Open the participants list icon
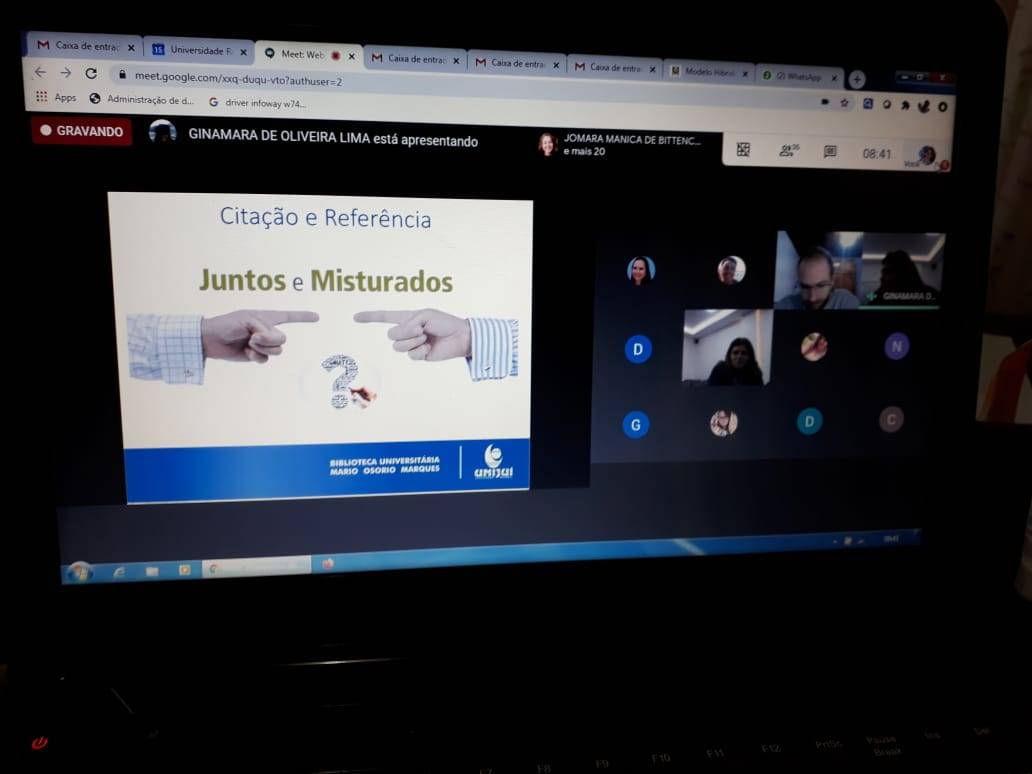The image size is (1032, 774). tap(788, 151)
